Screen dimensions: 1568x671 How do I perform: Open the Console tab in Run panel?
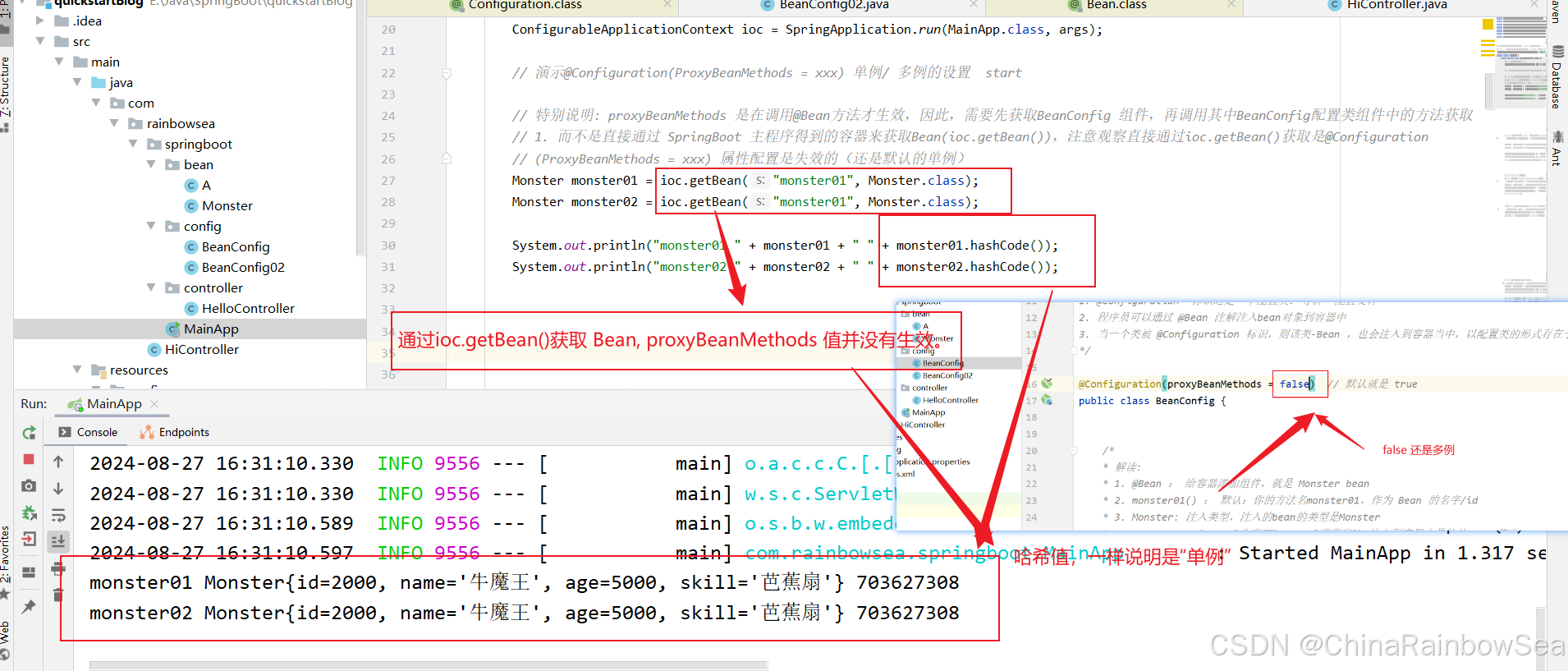coord(88,432)
